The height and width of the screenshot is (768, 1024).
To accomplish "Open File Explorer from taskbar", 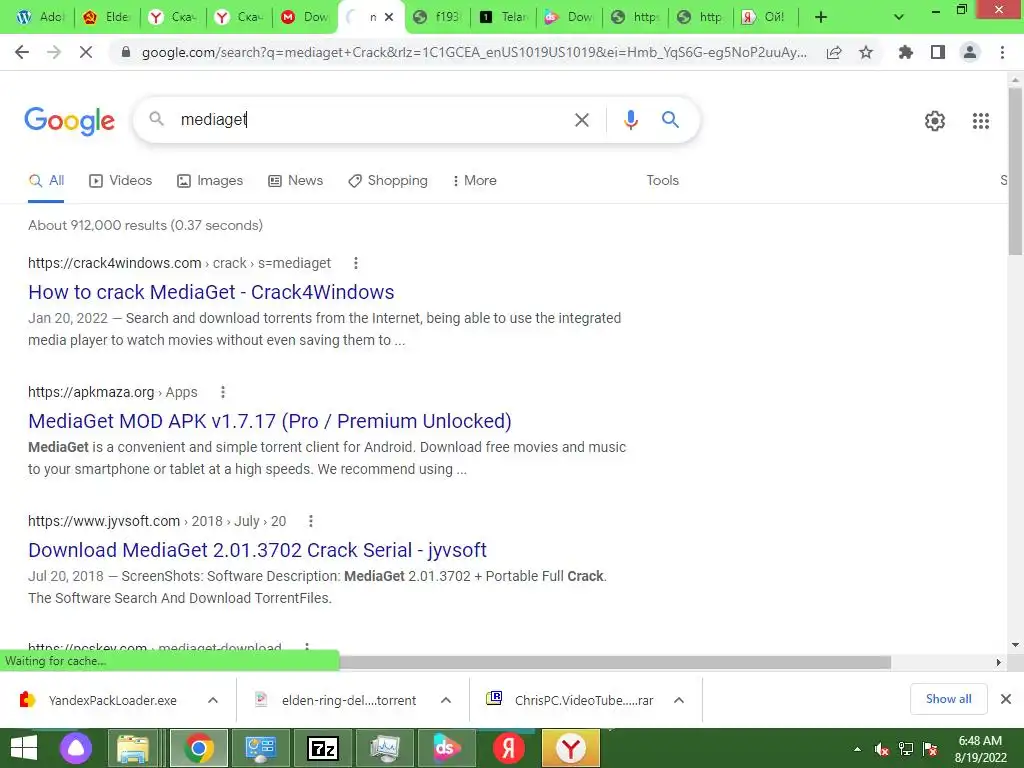I will pyautogui.click(x=133, y=748).
